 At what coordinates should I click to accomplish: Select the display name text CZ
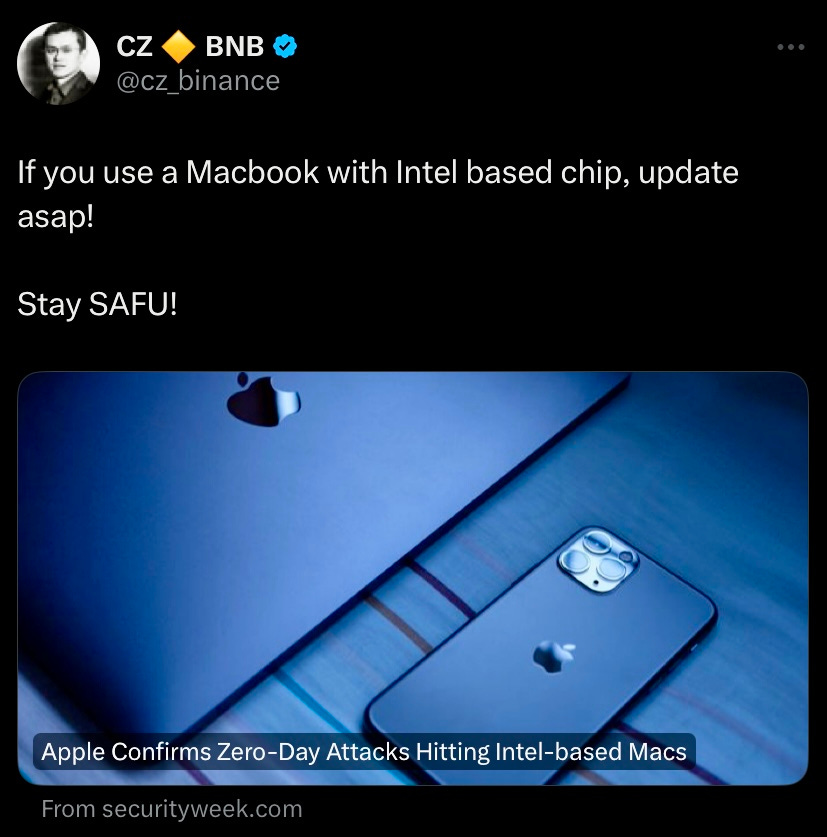[135, 46]
